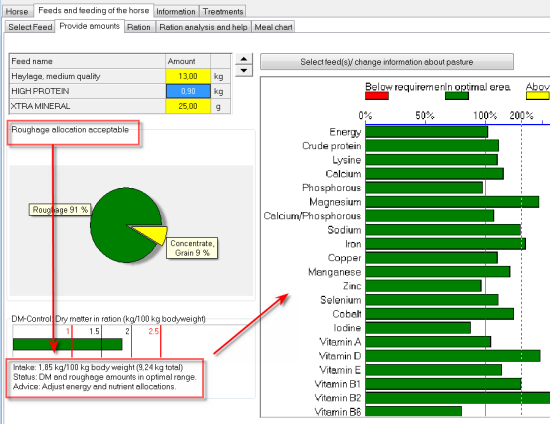
Task: Click the Vitamin D bar
Action: point(453,356)
